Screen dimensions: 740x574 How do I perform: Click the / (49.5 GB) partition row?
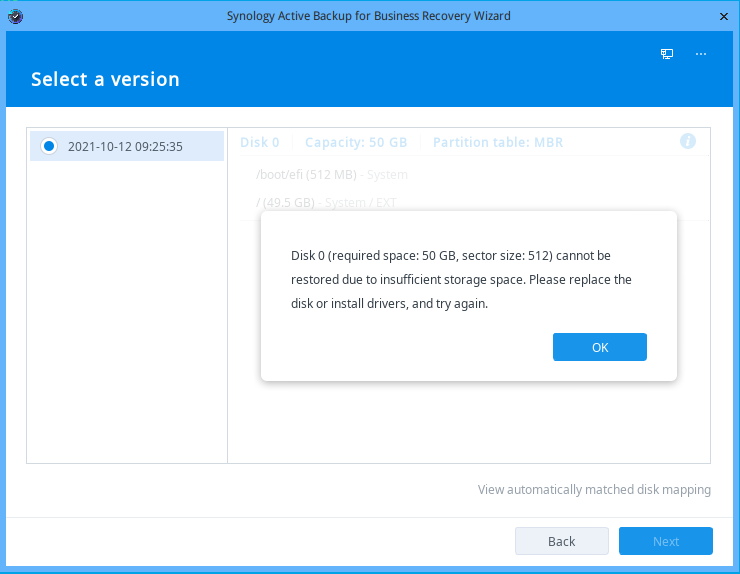coord(474,203)
